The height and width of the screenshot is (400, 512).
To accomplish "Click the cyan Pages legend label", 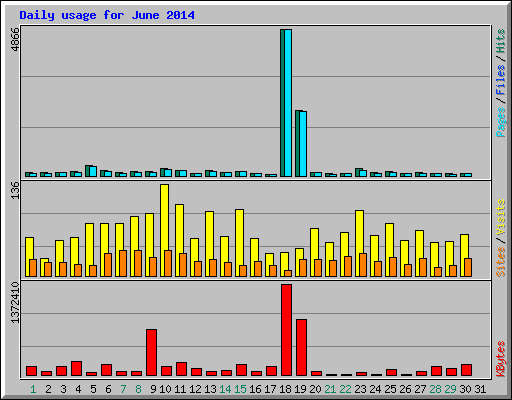I will pyautogui.click(x=501, y=122).
